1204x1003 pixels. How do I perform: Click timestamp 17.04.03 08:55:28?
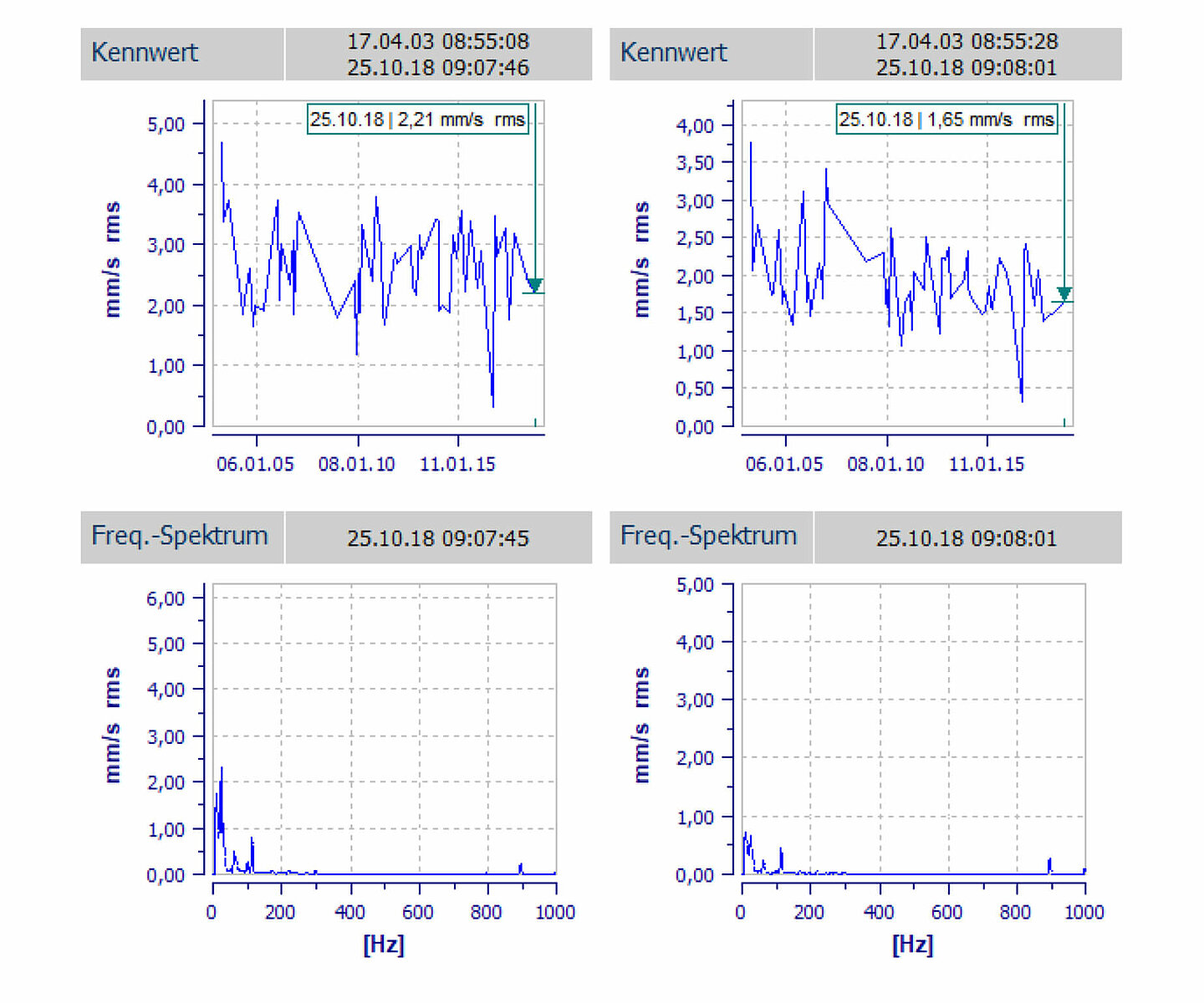click(x=967, y=41)
